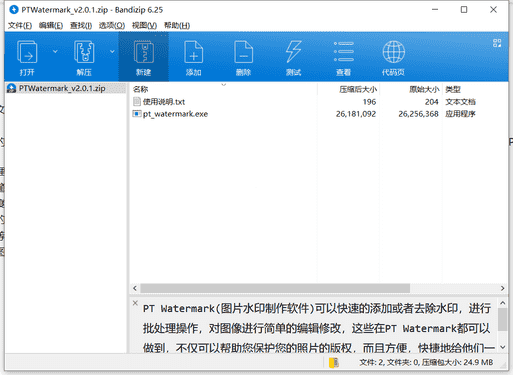
Task: Click the horizontal scrollbar right arrow
Action: coord(502,288)
